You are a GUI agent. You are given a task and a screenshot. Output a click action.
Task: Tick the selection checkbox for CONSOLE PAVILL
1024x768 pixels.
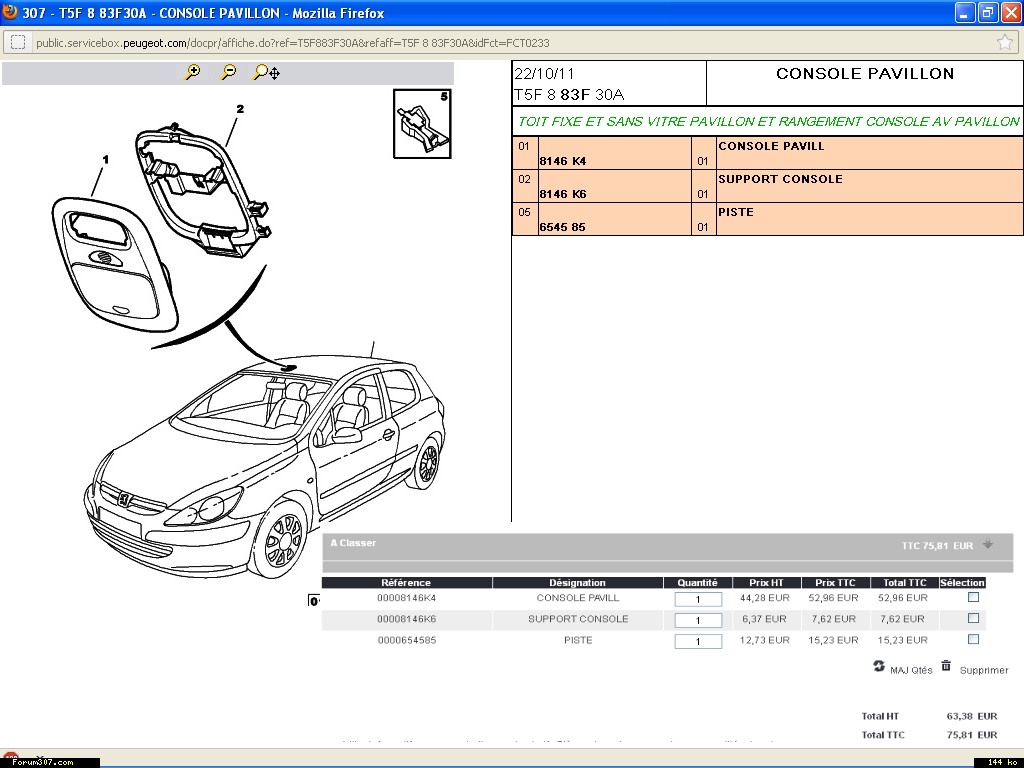[x=973, y=597]
